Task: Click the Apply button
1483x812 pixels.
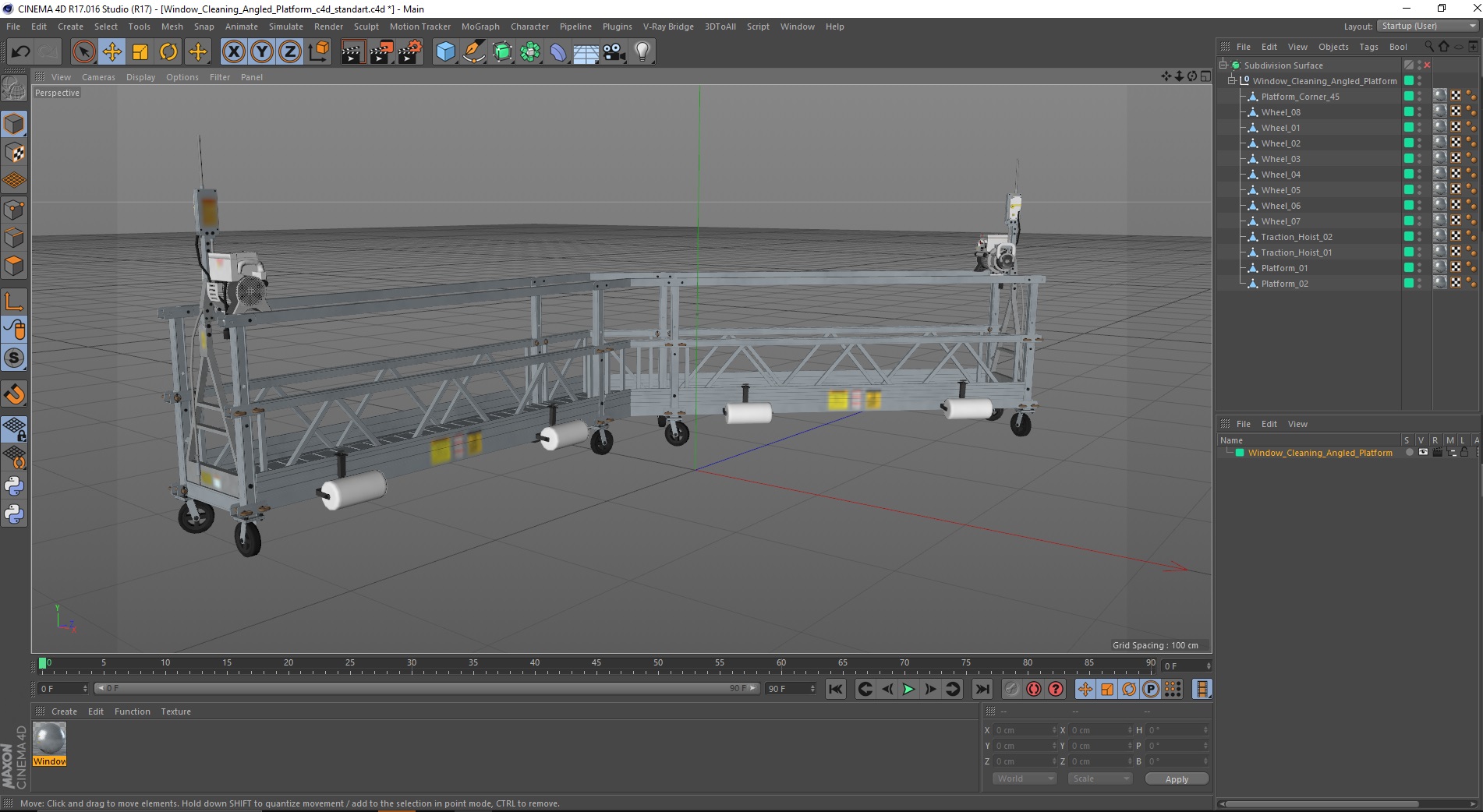Action: click(x=1177, y=778)
